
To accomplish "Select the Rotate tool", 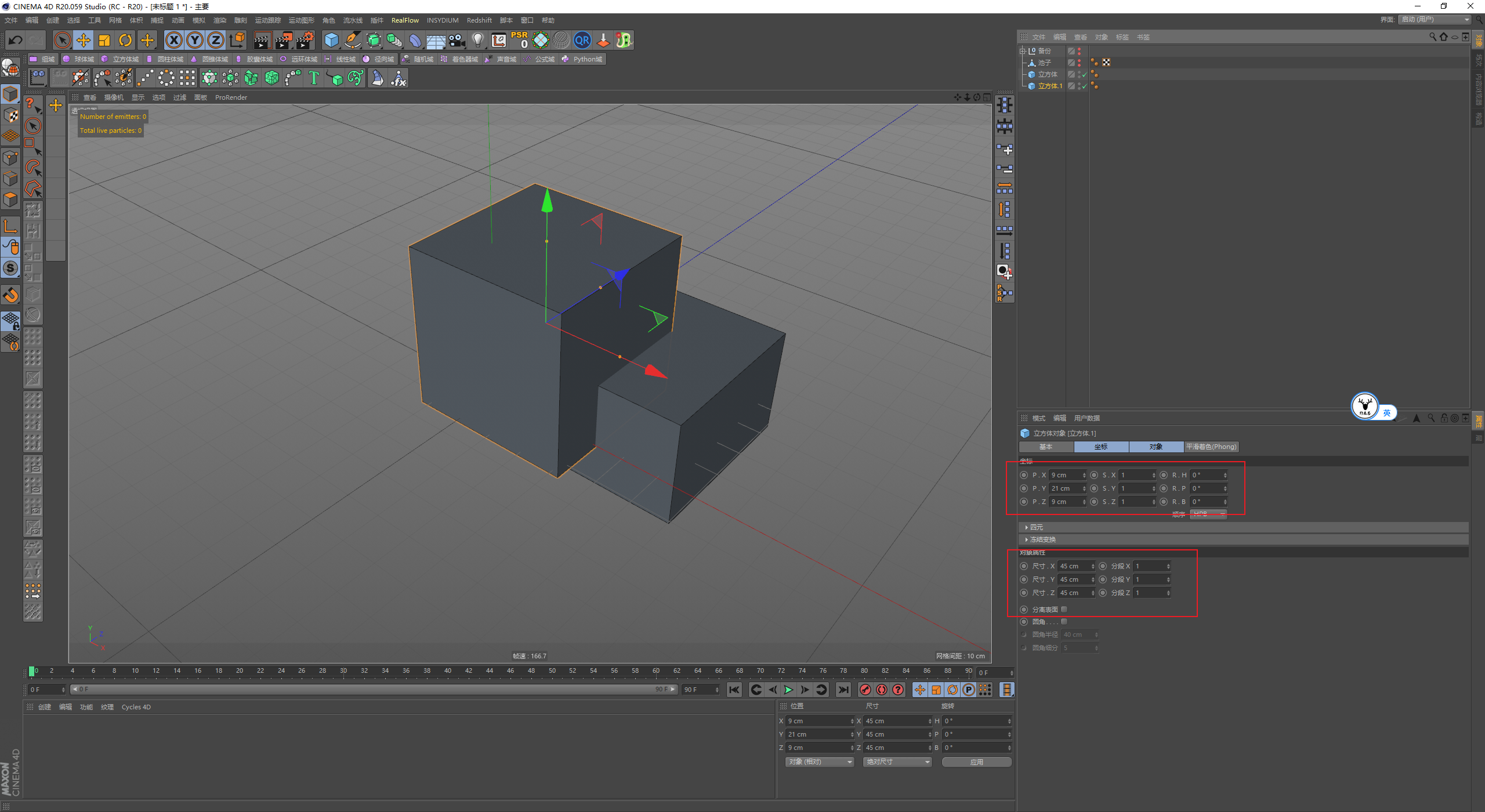I will tap(125, 40).
